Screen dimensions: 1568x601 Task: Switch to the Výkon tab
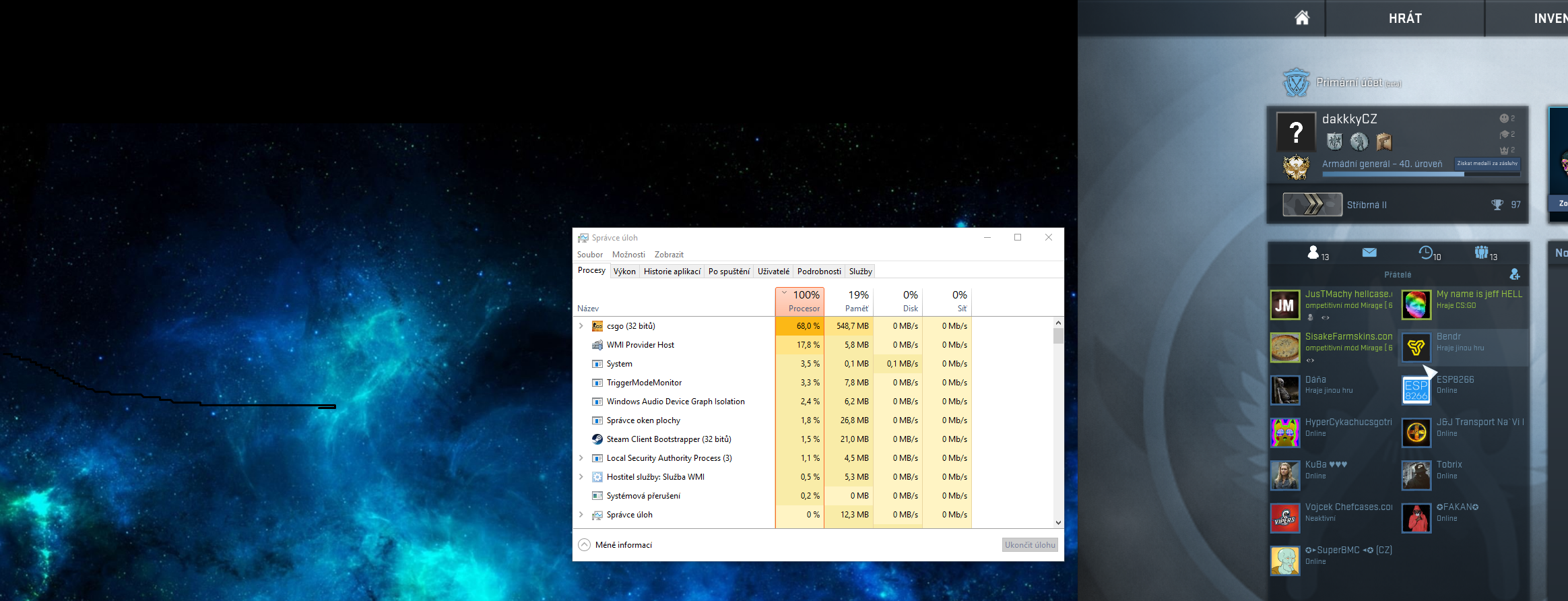click(624, 272)
